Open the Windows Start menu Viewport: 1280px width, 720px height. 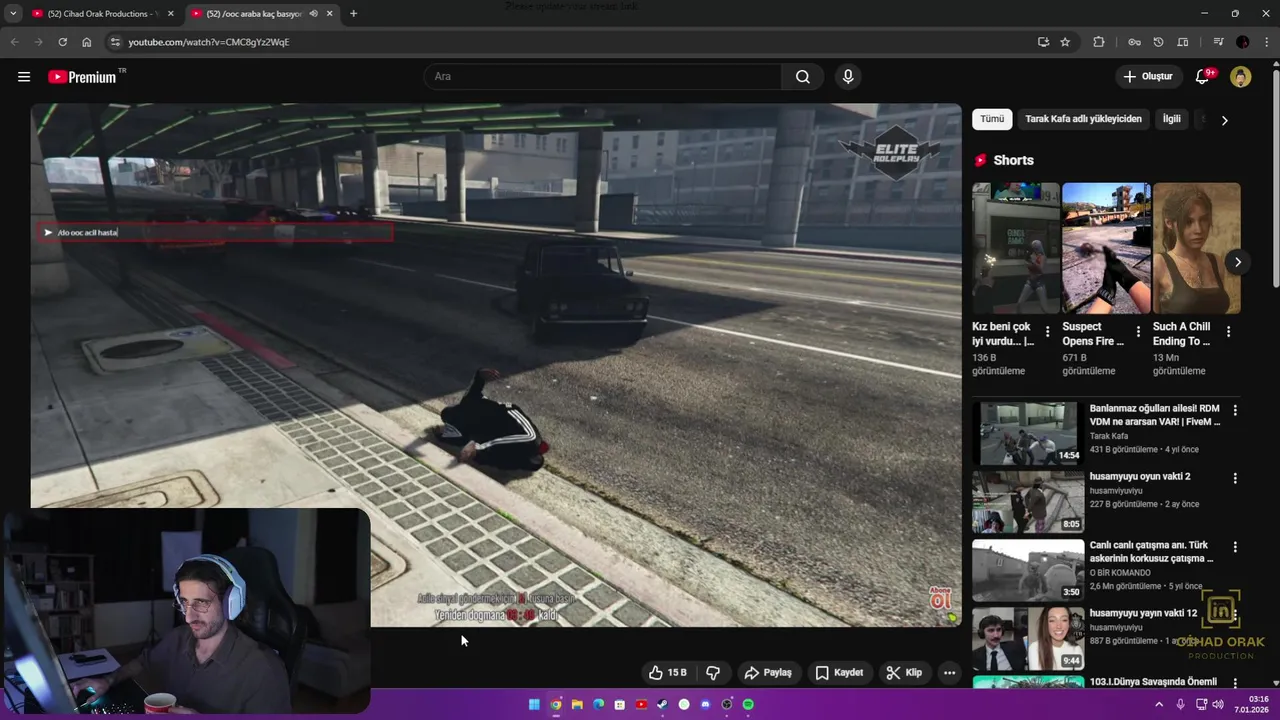[534, 704]
